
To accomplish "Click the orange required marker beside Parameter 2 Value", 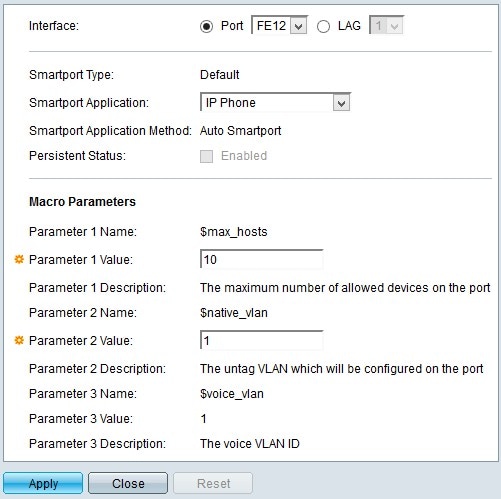I will pyautogui.click(x=19, y=340).
